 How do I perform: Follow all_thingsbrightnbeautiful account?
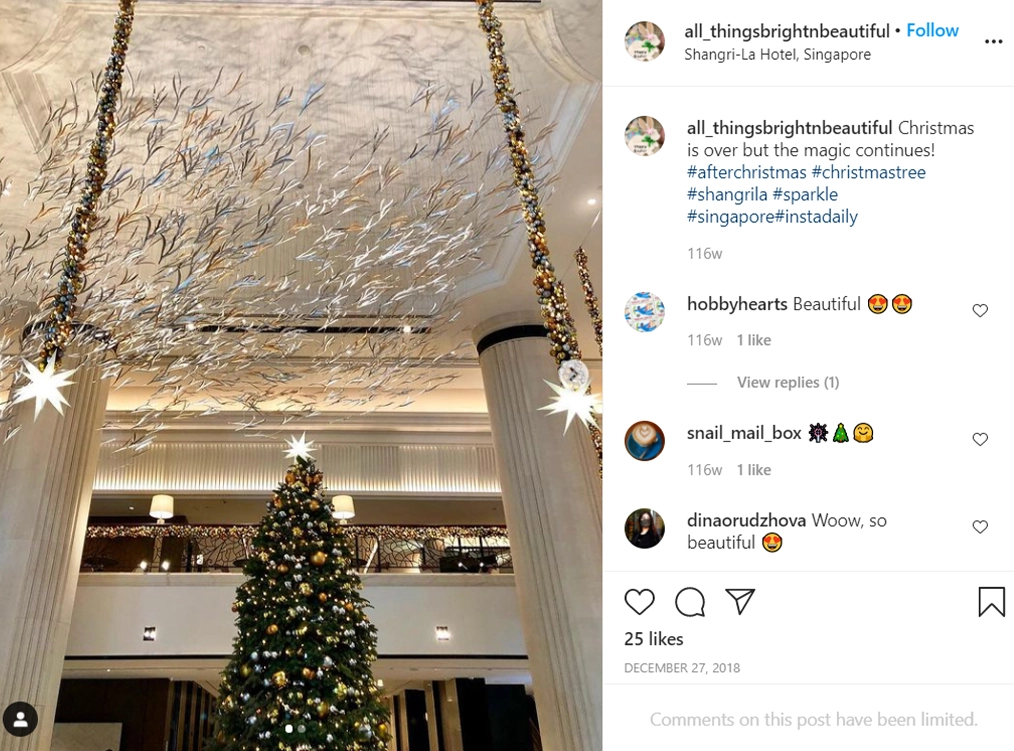(x=932, y=30)
